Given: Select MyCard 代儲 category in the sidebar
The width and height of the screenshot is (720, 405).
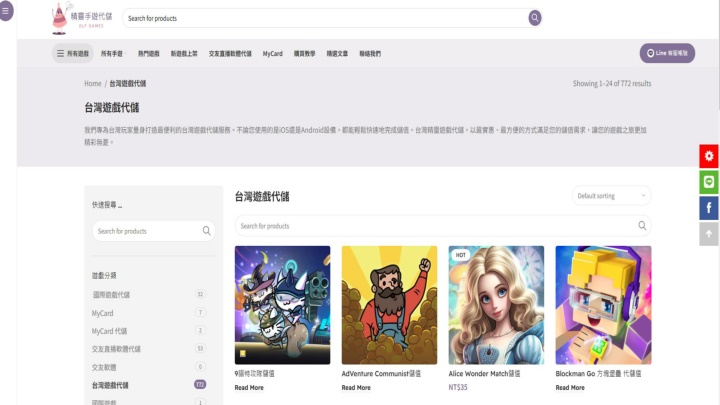Looking at the screenshot, I should tap(109, 331).
